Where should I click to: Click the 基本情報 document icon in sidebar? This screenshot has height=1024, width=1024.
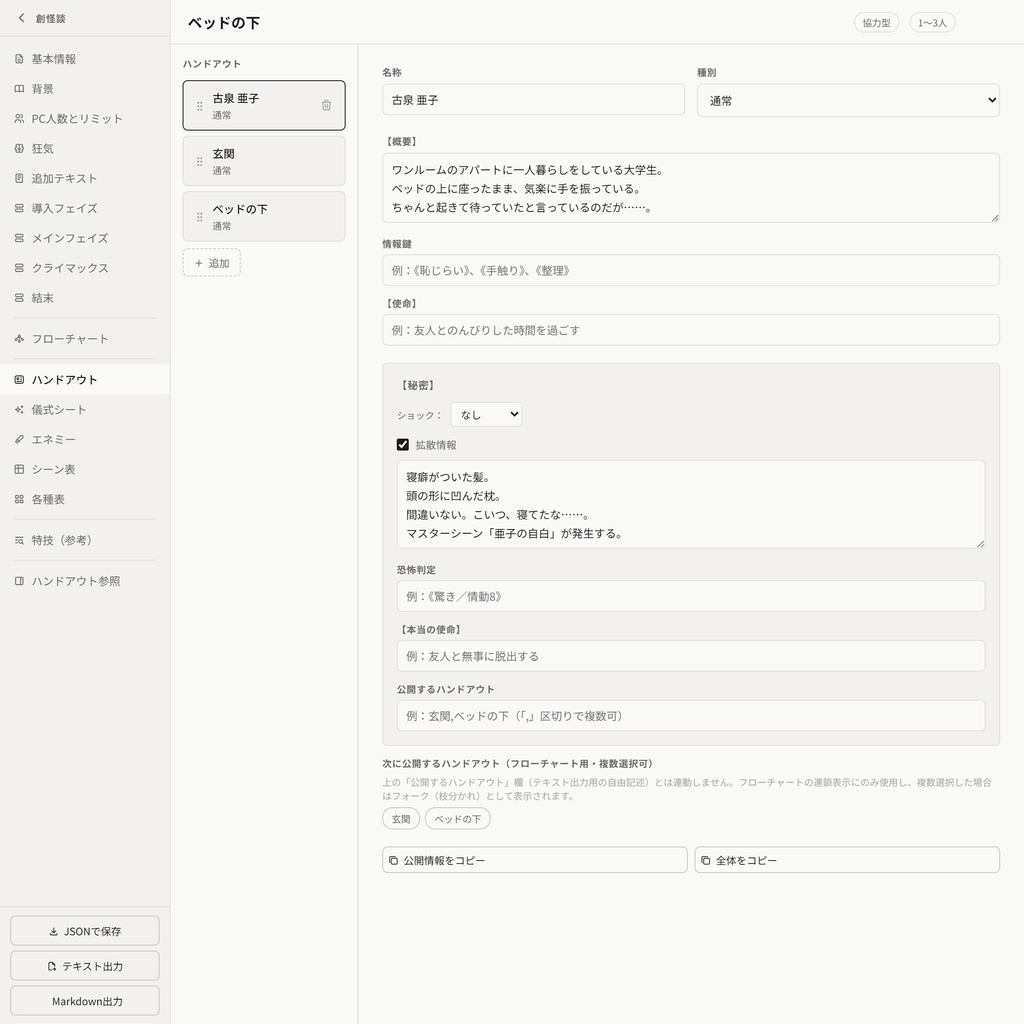tap(20, 59)
